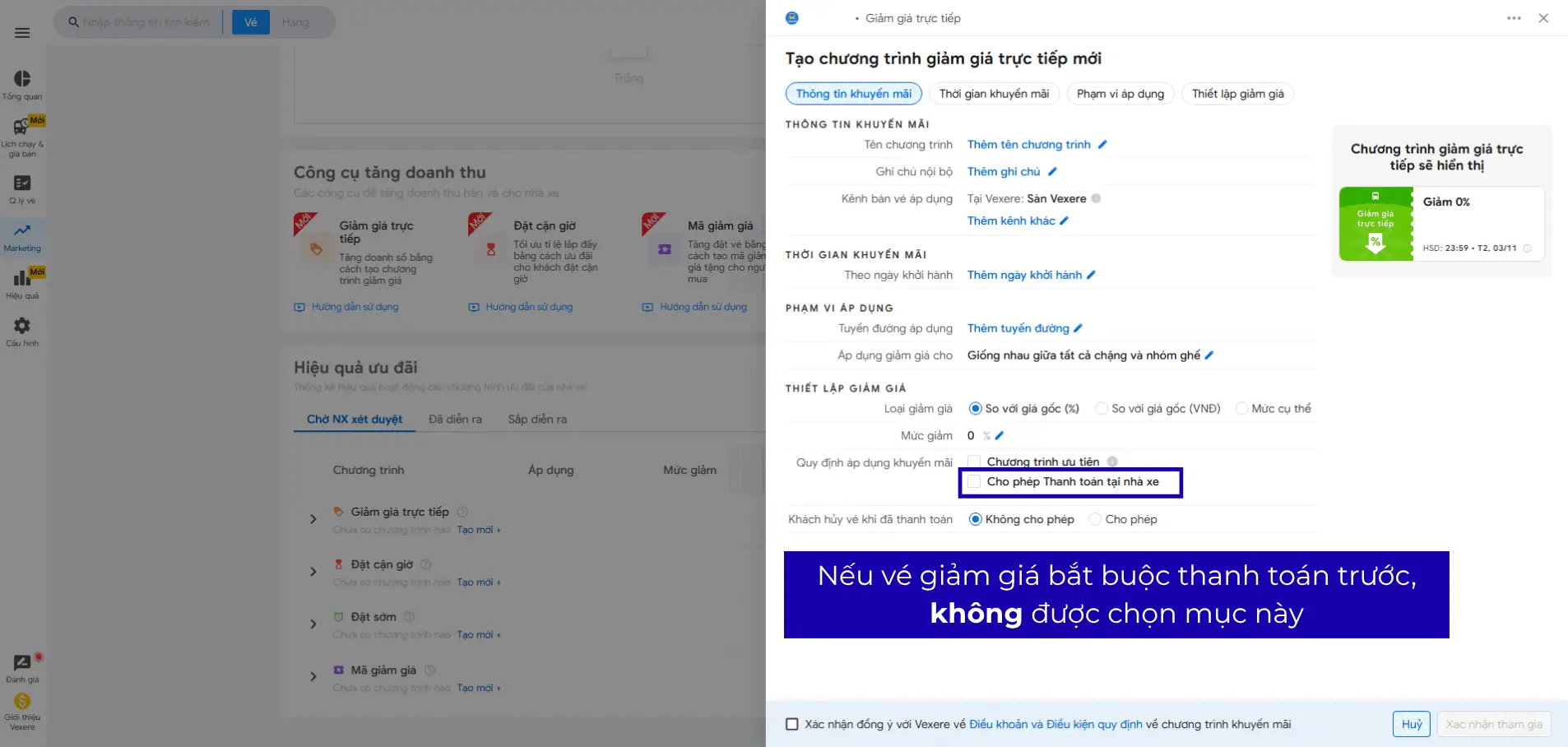
Task: Open Cấu hình settings gear
Action: tap(22, 332)
